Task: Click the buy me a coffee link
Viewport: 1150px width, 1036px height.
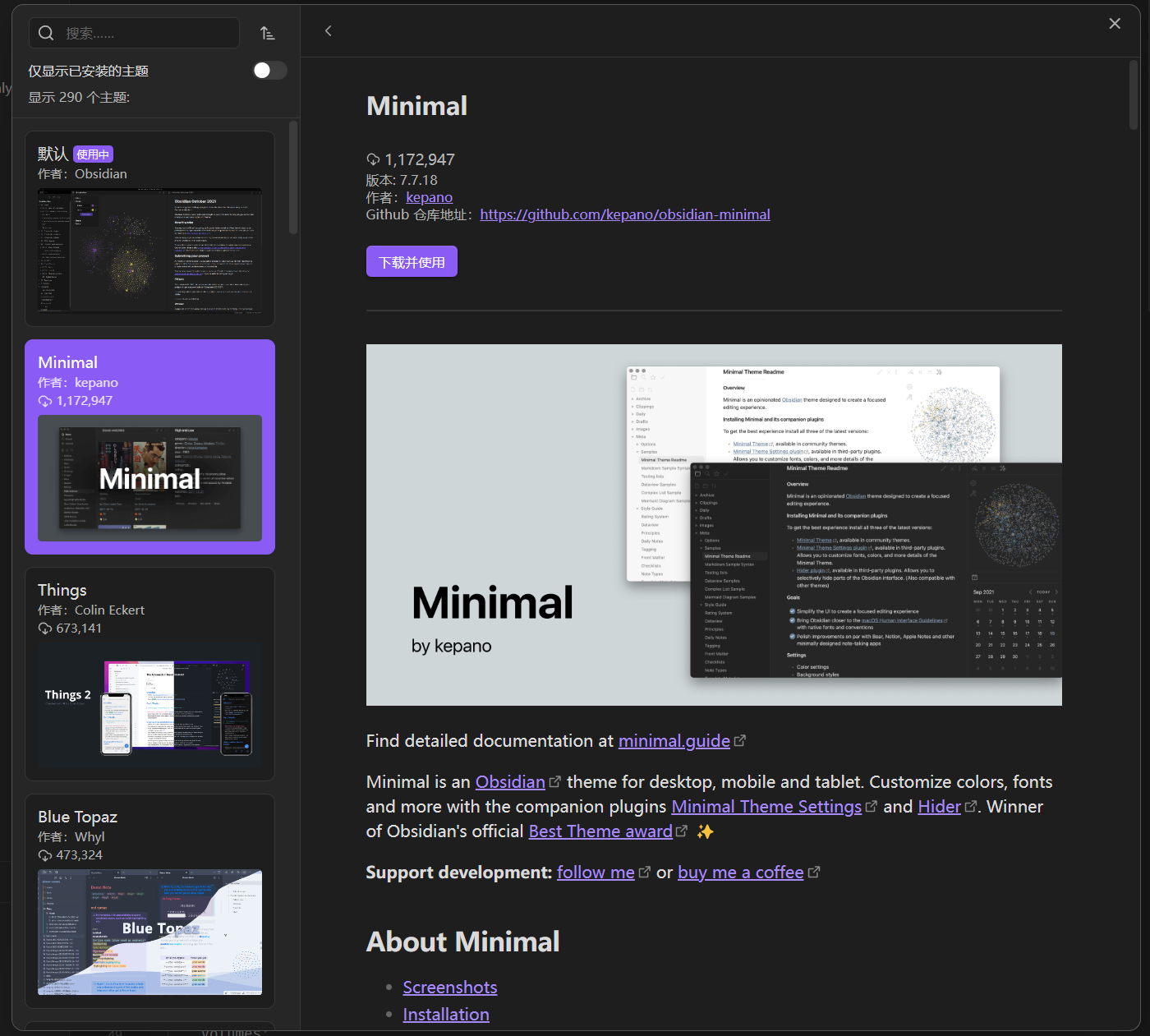Action: (740, 873)
